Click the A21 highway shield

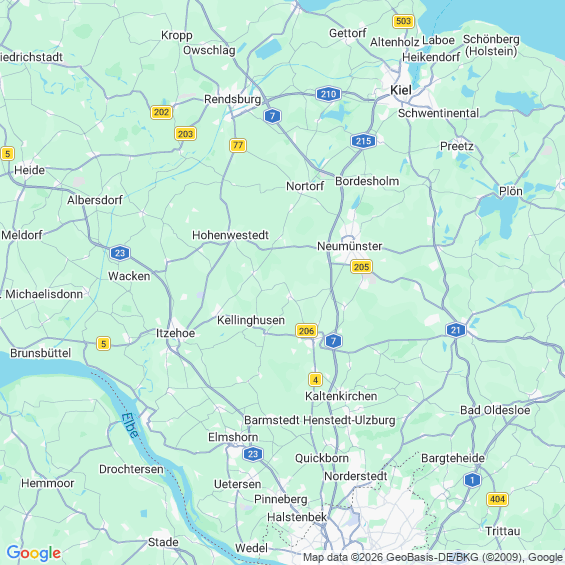click(x=455, y=330)
